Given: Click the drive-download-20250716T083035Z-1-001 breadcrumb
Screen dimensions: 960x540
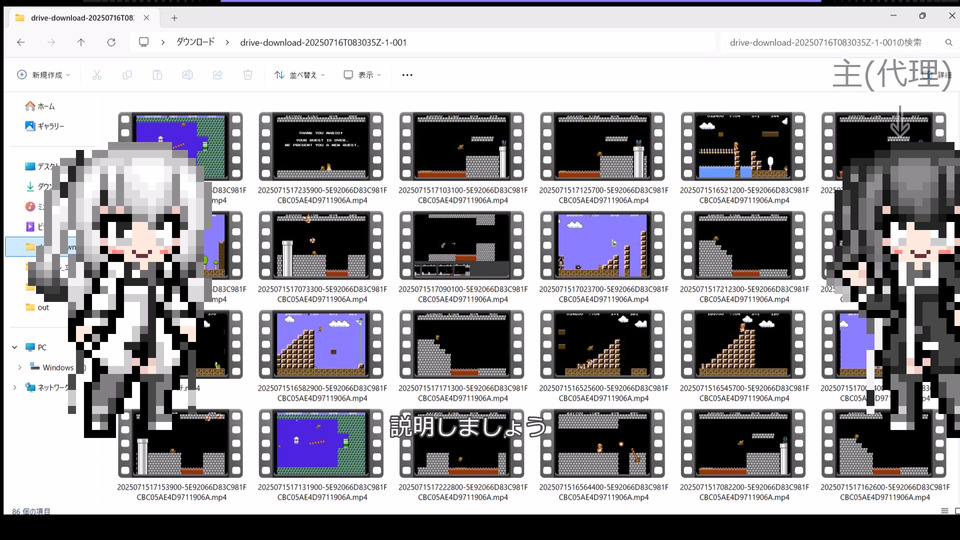Looking at the screenshot, I should click(x=323, y=42).
